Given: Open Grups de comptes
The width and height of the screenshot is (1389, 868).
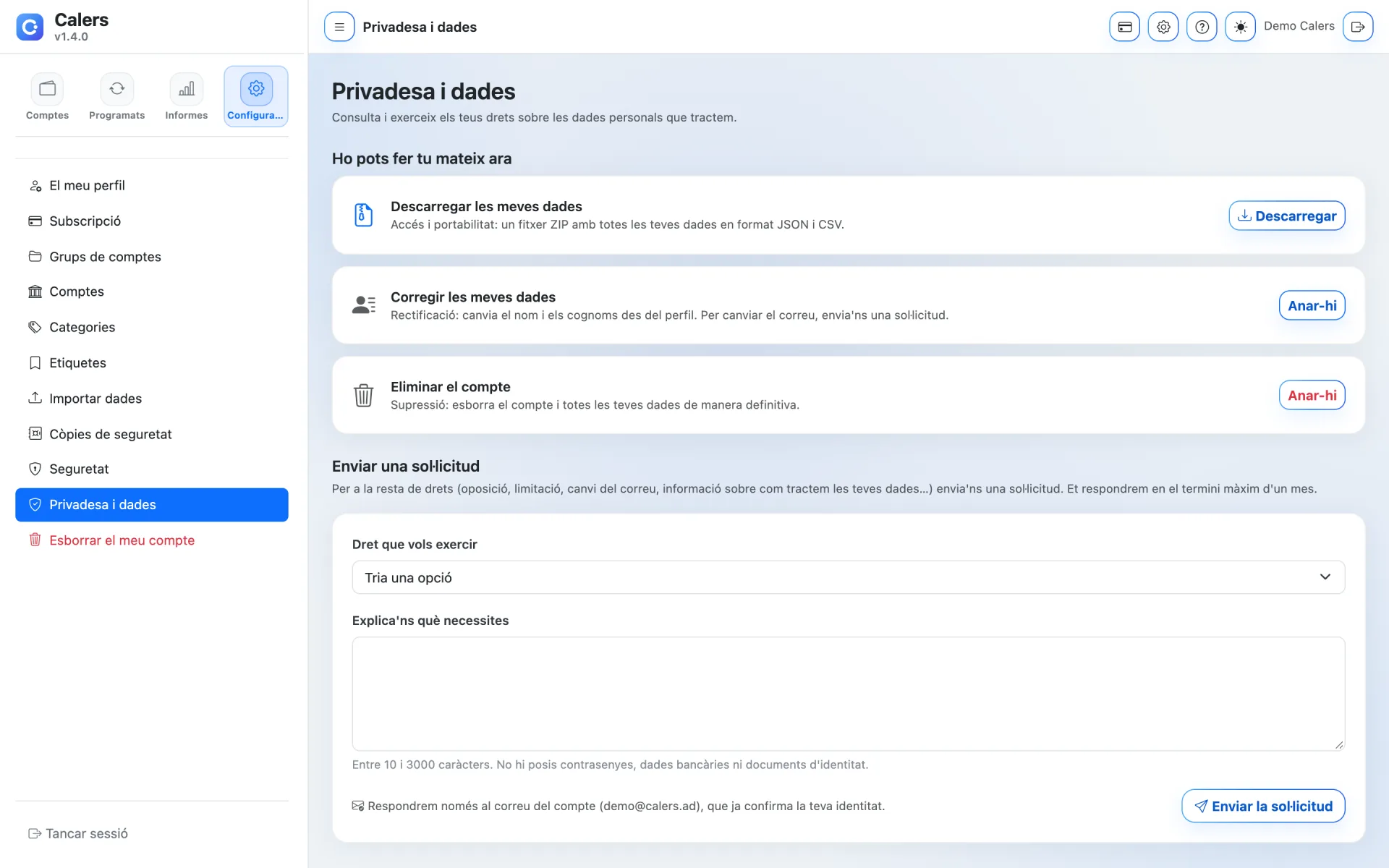Looking at the screenshot, I should [152, 256].
